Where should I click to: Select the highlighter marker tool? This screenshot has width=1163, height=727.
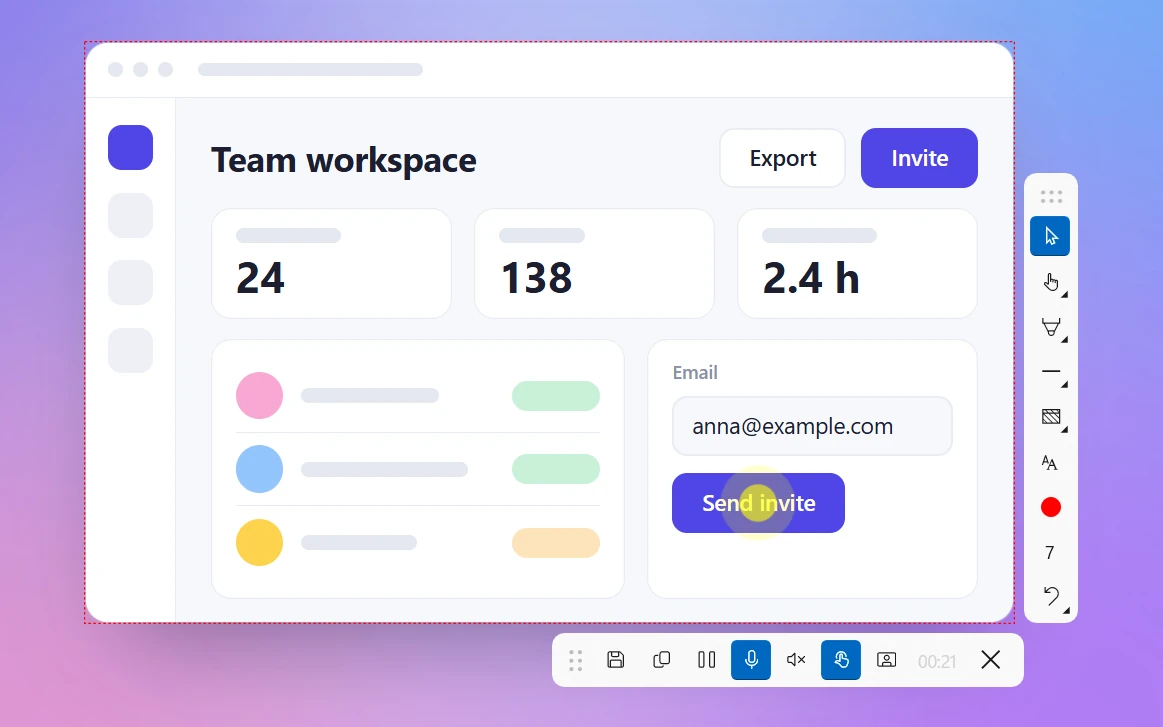pyautogui.click(x=1050, y=327)
